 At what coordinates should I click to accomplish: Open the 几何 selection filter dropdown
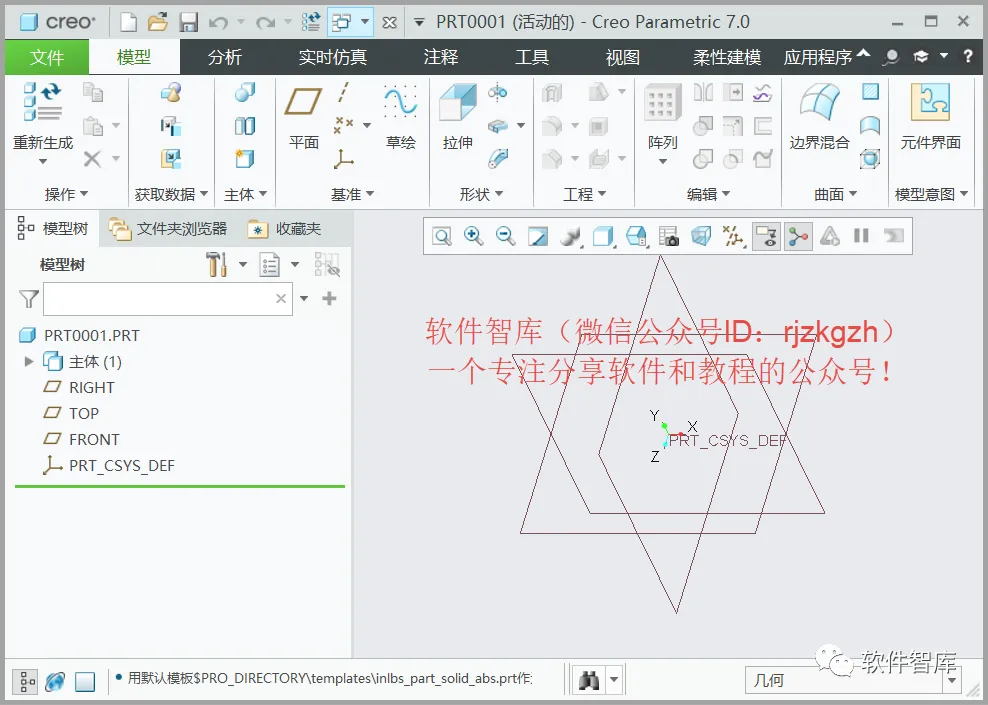pos(952,680)
